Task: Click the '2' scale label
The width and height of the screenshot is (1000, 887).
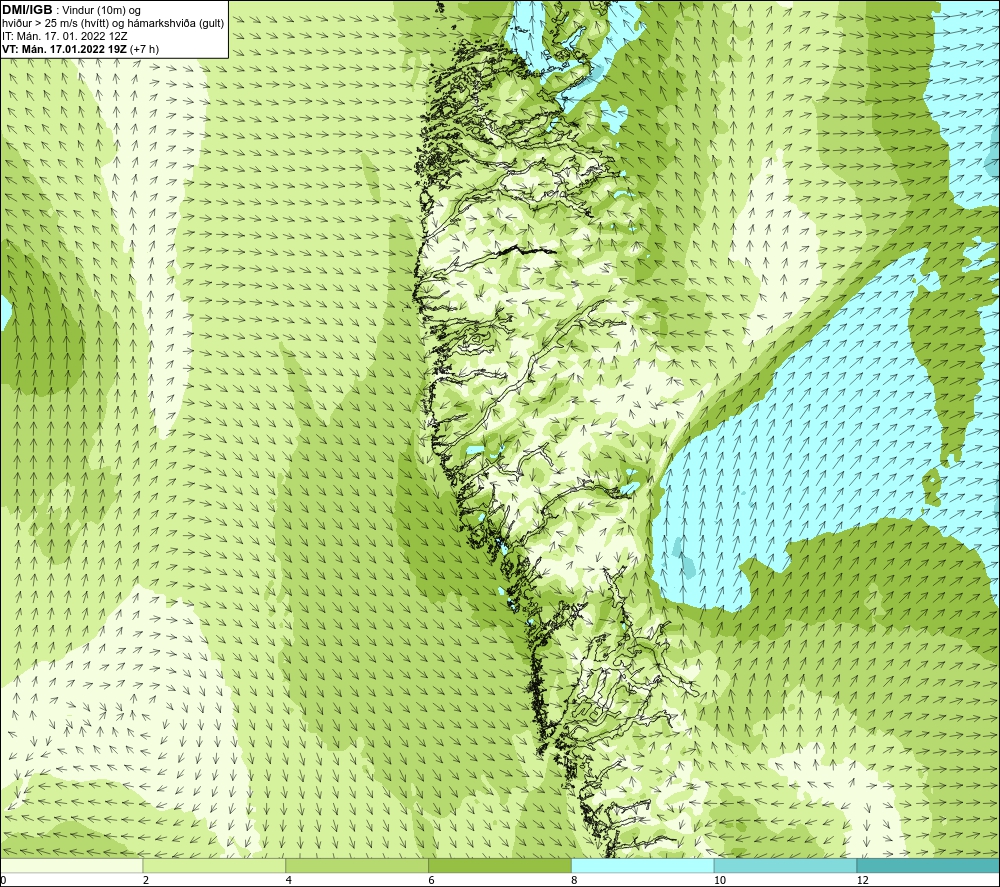Action: [x=146, y=880]
